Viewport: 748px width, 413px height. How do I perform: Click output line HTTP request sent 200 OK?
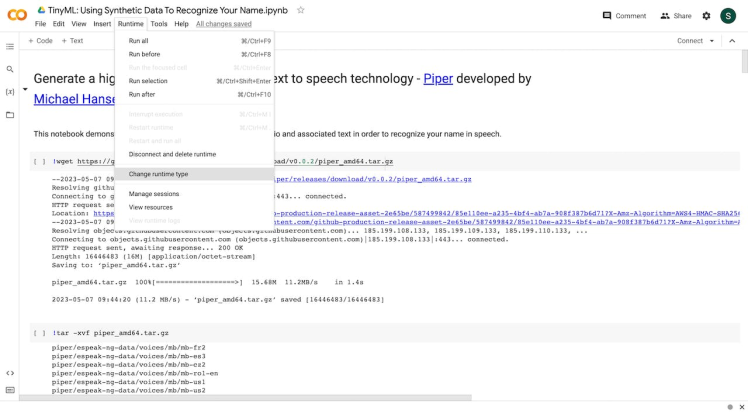point(147,248)
